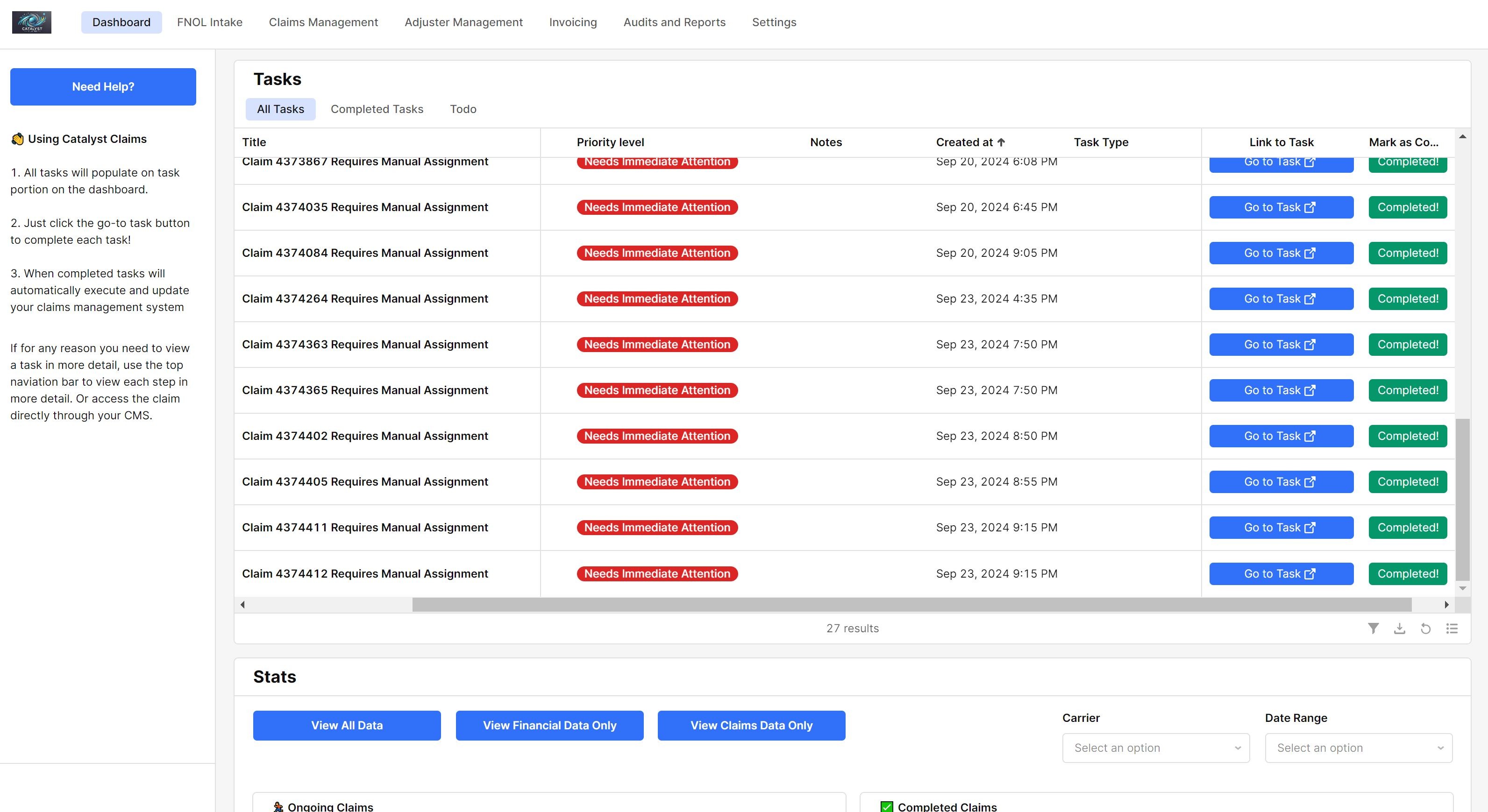The width and height of the screenshot is (1488, 812).
Task: Mark Claim 4374411 as Completed
Action: 1408,527
